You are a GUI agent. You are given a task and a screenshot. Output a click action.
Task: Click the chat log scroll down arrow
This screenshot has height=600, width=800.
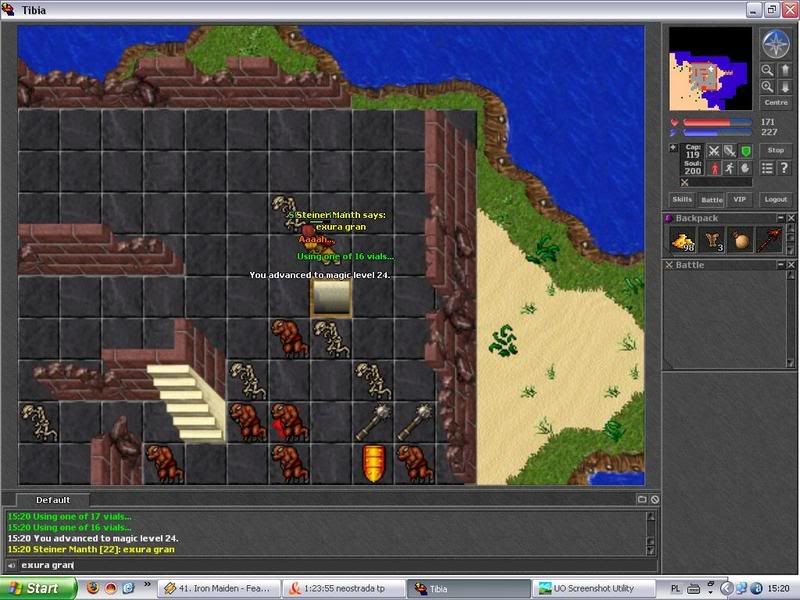651,551
